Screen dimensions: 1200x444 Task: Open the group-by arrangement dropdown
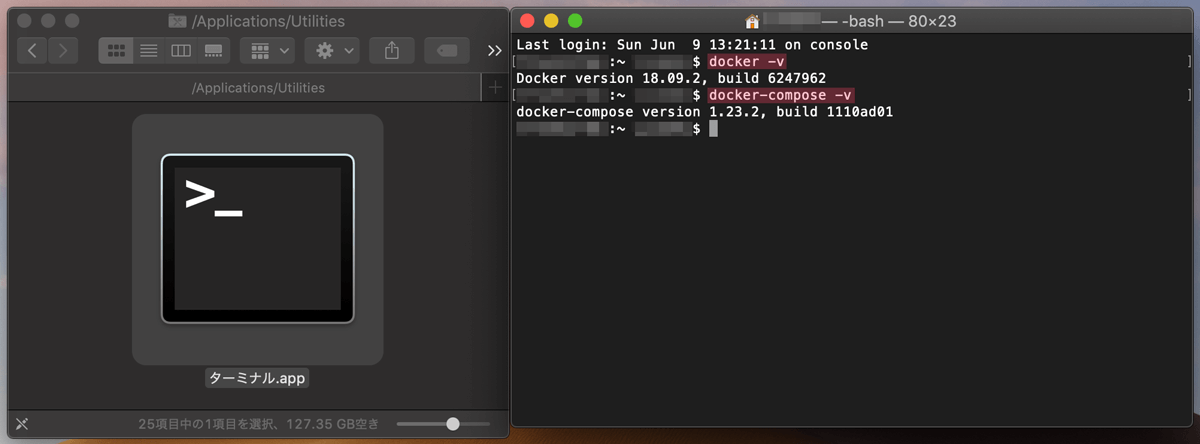pos(267,50)
